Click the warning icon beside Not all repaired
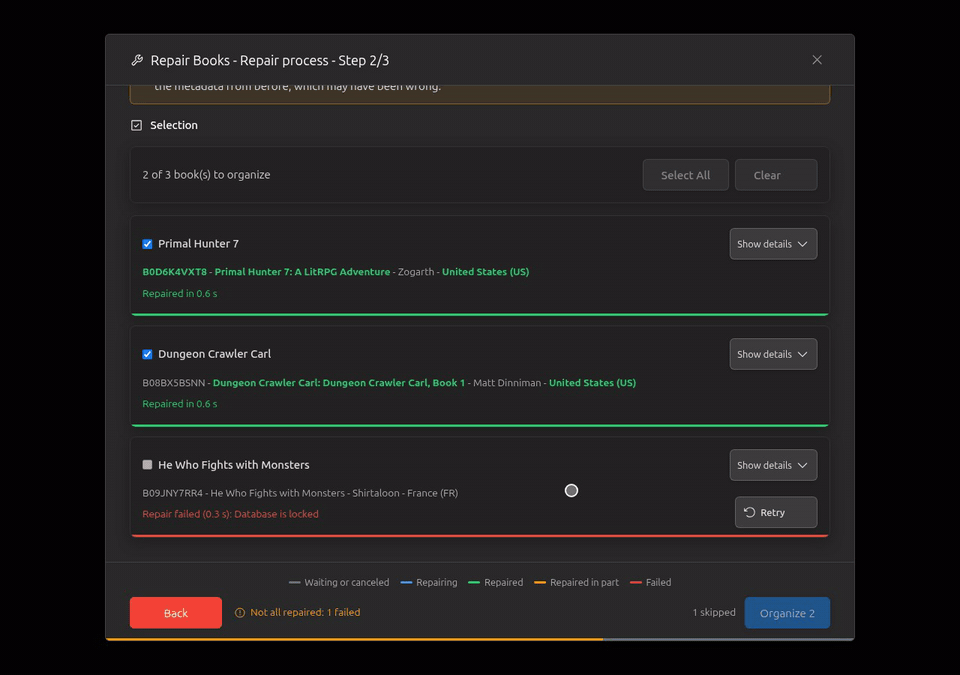The width and height of the screenshot is (960, 675). click(240, 613)
